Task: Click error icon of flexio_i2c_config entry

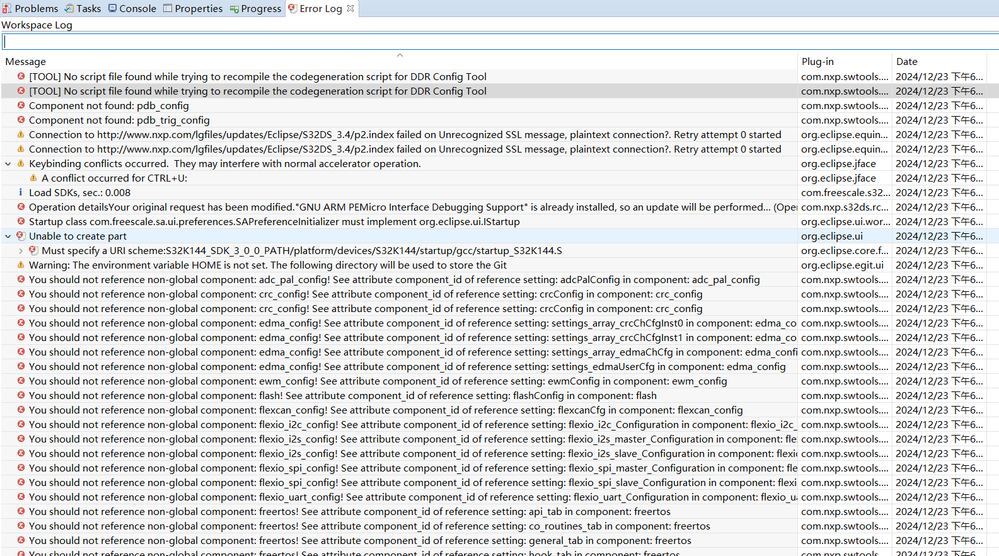Action: pyautogui.click(x=20, y=425)
